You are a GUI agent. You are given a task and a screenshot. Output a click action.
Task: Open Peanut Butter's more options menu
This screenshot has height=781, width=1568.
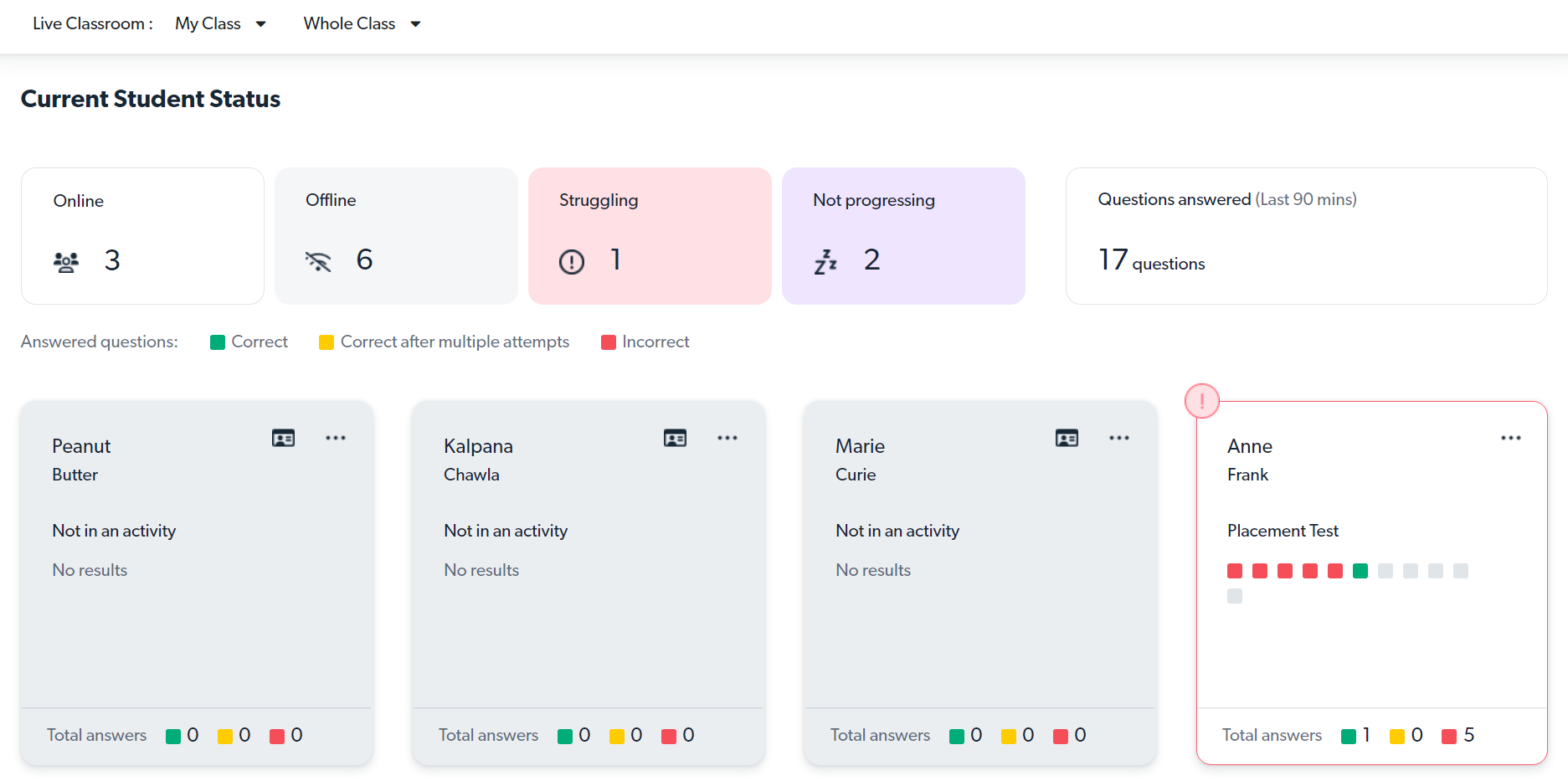(336, 438)
